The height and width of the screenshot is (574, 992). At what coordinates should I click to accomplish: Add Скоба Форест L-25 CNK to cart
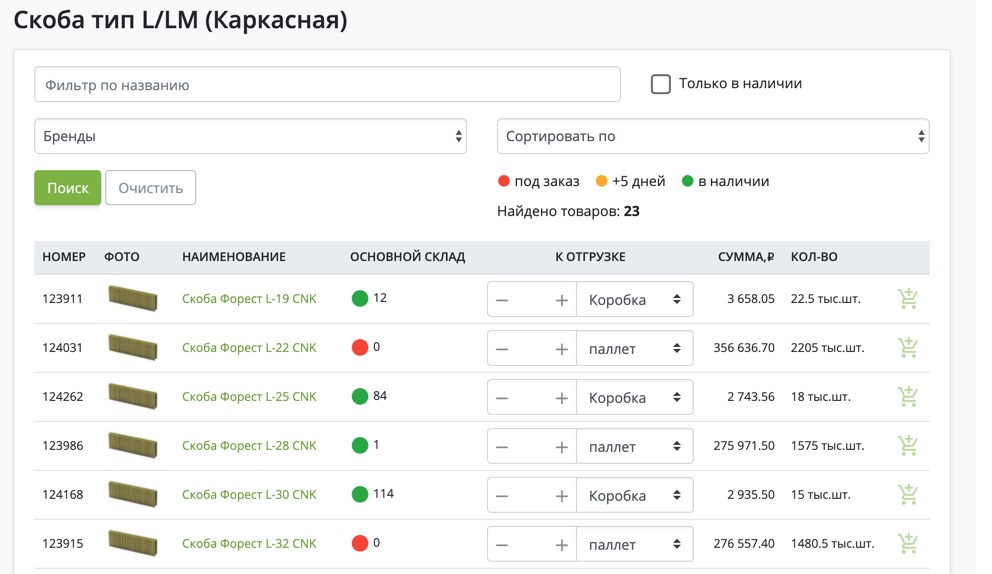[907, 397]
